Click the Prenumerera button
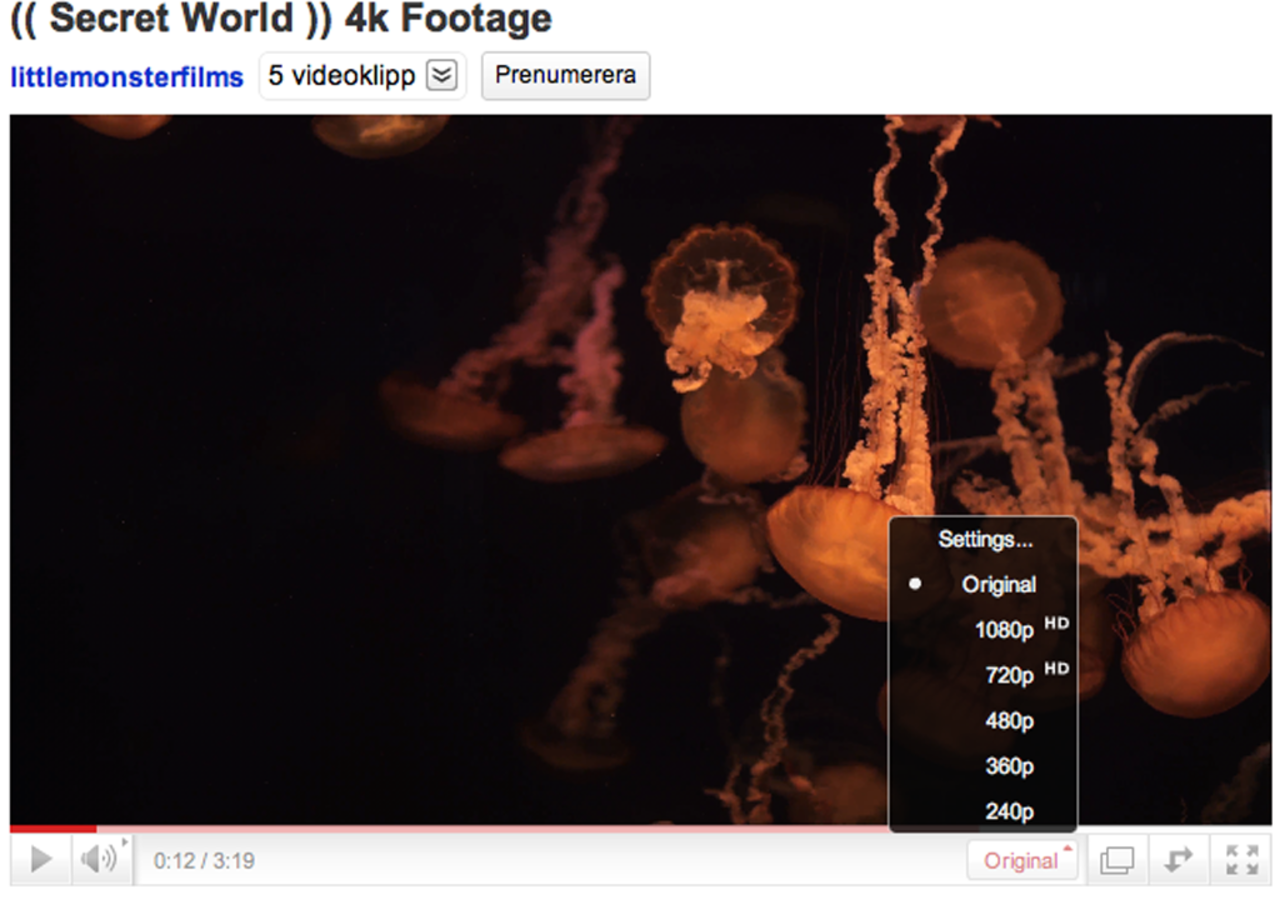 565,75
